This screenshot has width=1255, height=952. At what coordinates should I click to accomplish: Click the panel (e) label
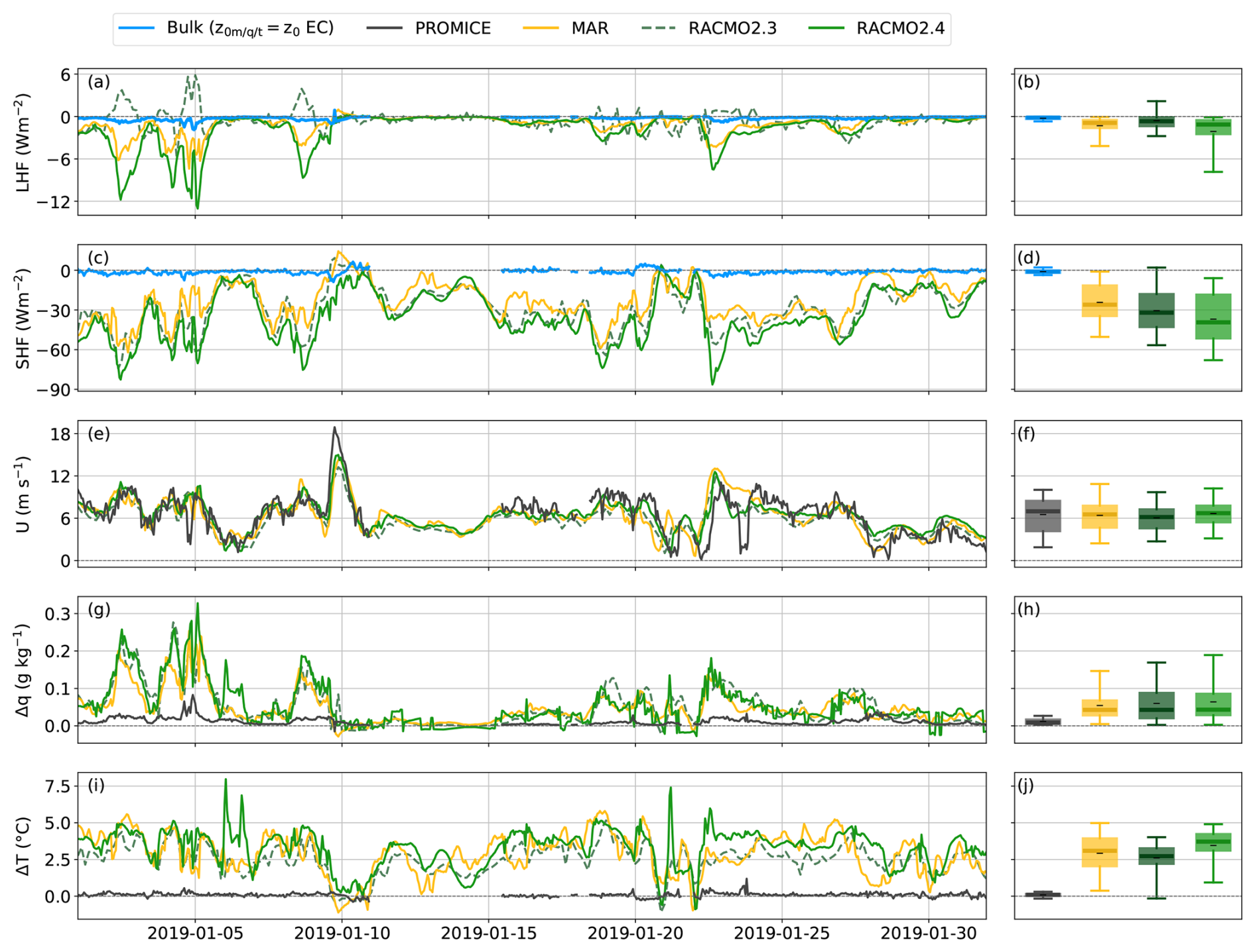99,434
